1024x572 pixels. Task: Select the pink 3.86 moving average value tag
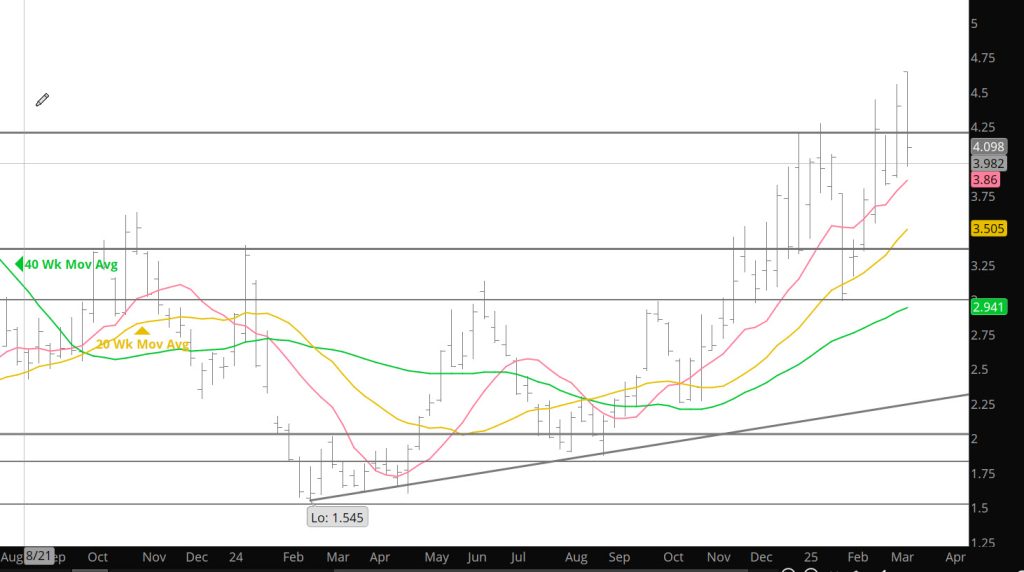point(984,180)
